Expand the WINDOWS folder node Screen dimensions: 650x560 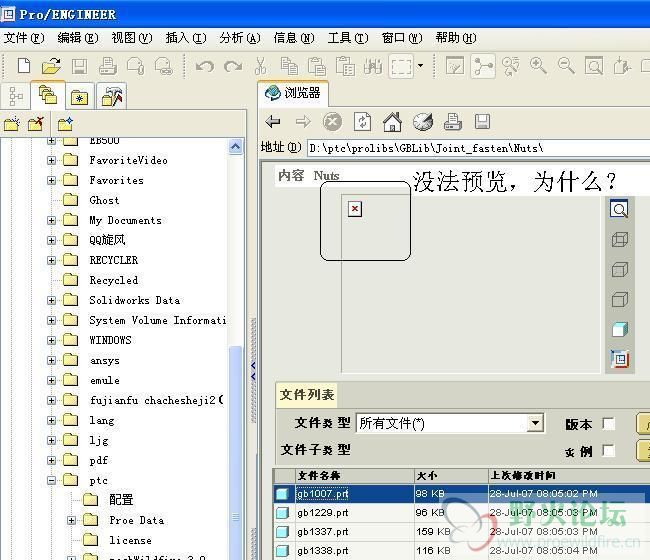(51, 340)
